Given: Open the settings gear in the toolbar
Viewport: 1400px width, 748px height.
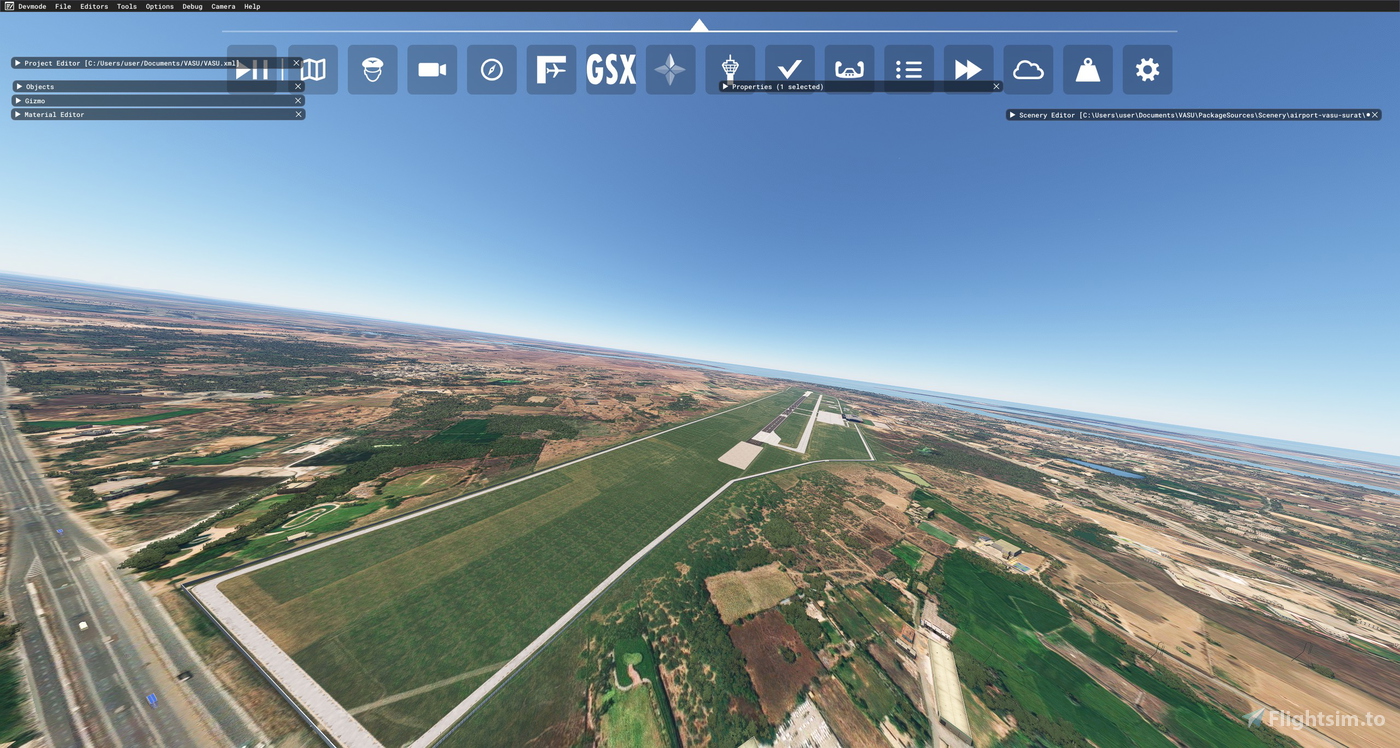Looking at the screenshot, I should [x=1147, y=69].
